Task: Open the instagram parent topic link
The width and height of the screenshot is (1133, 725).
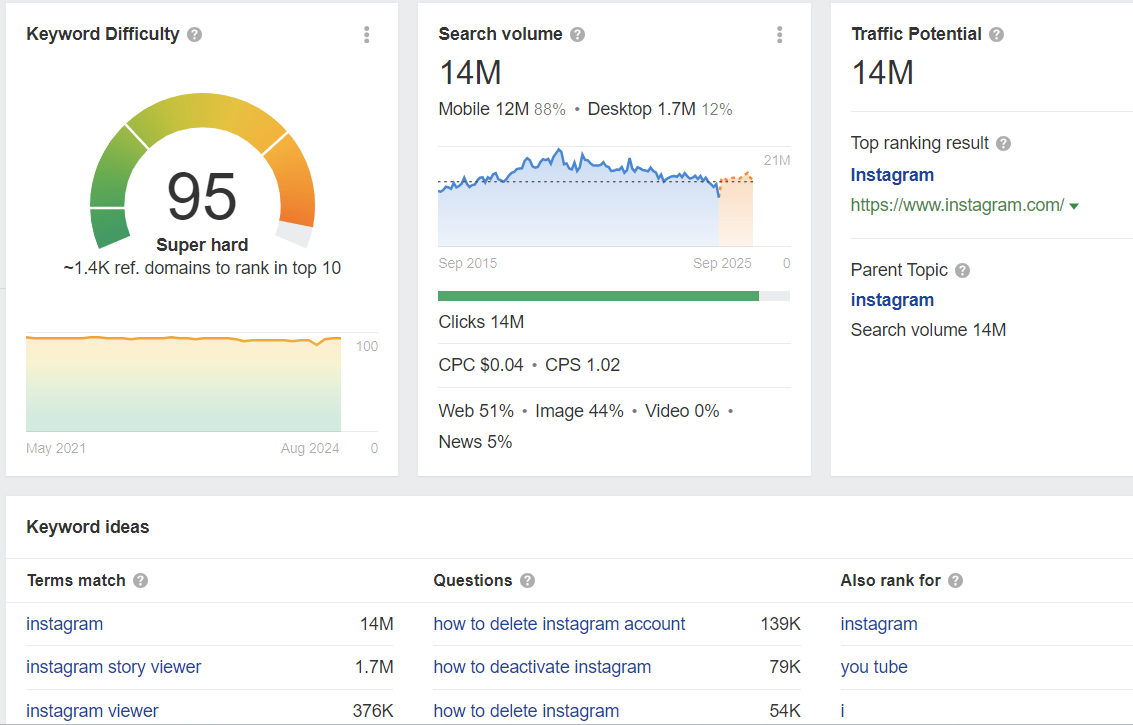Action: point(892,300)
